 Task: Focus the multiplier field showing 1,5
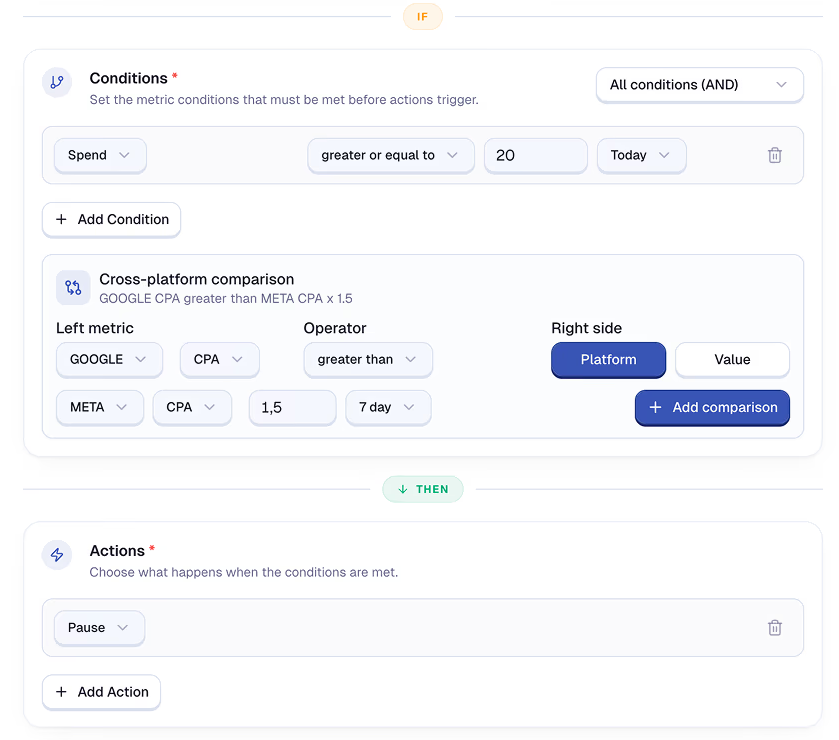point(292,407)
